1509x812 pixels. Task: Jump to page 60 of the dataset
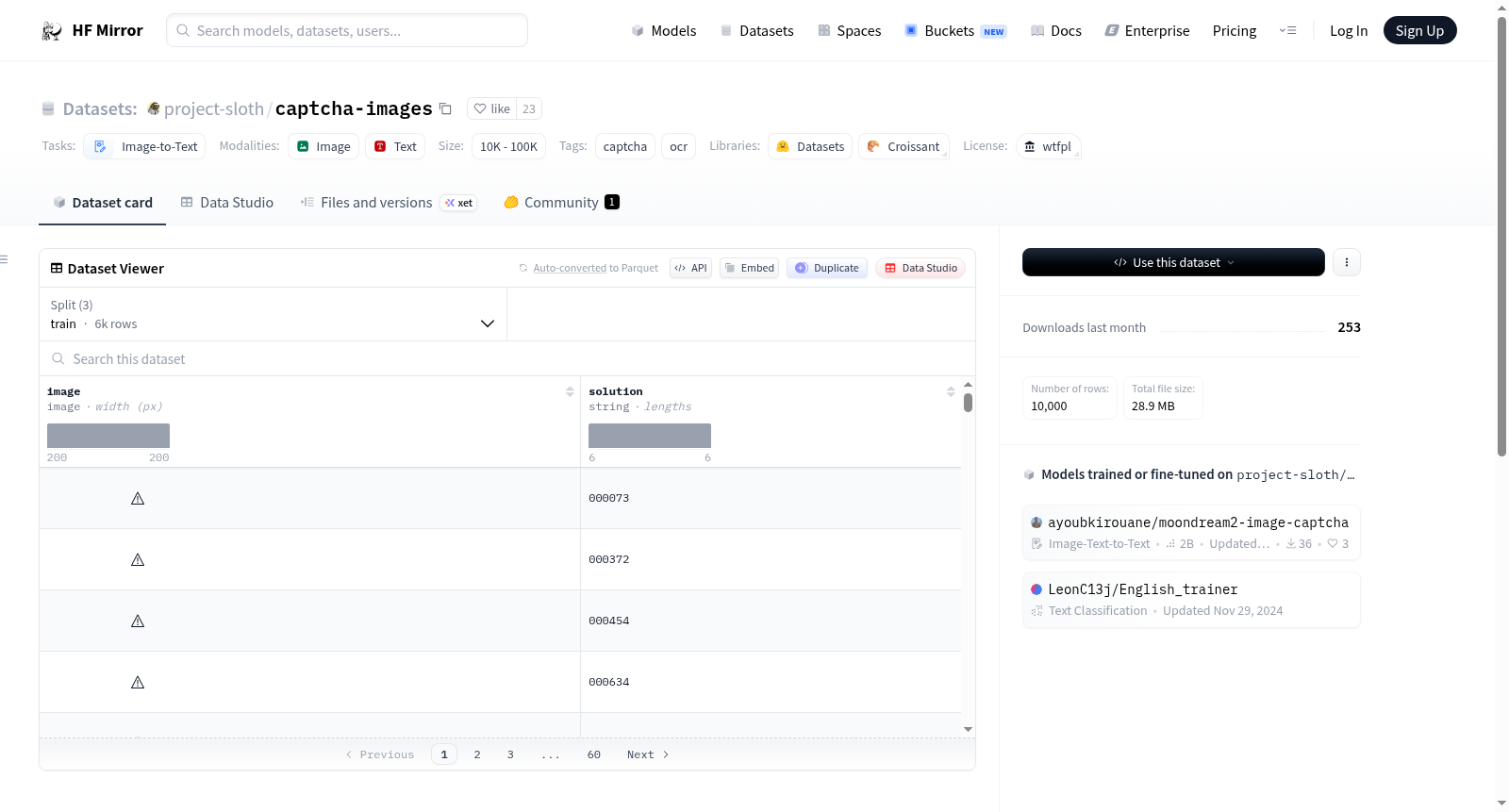594,754
